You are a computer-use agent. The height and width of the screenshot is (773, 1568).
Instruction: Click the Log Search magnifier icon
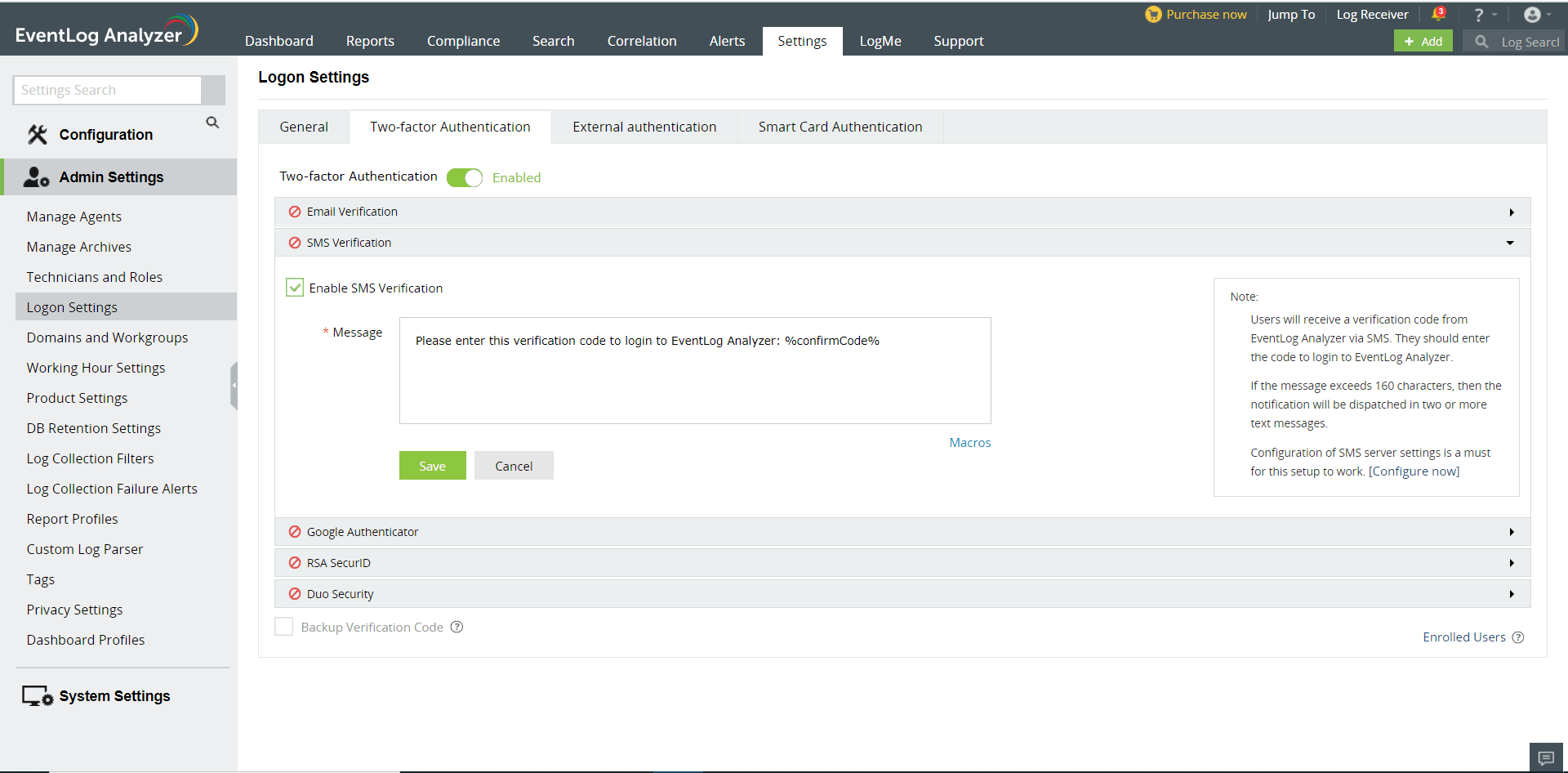click(x=1481, y=42)
